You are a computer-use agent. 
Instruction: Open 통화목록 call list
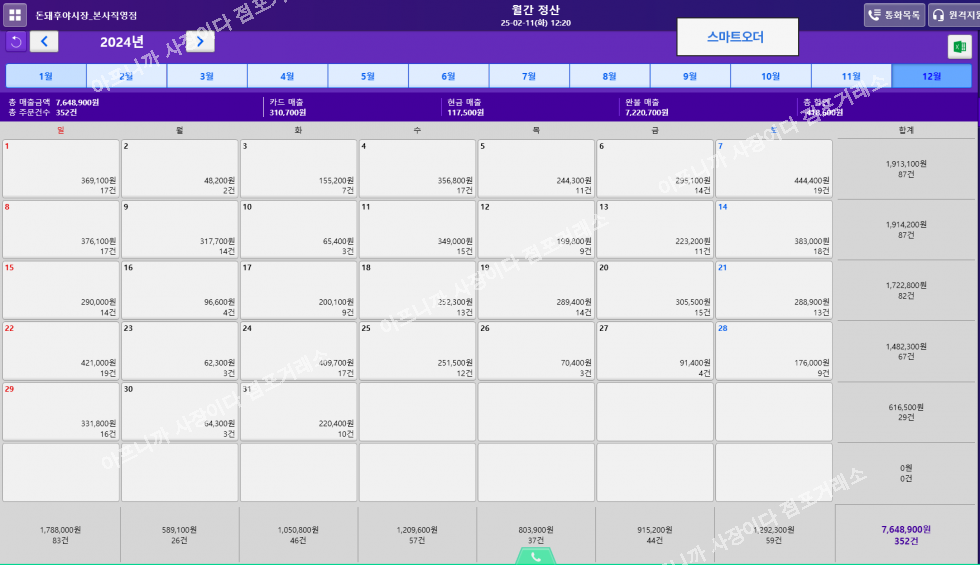point(894,15)
